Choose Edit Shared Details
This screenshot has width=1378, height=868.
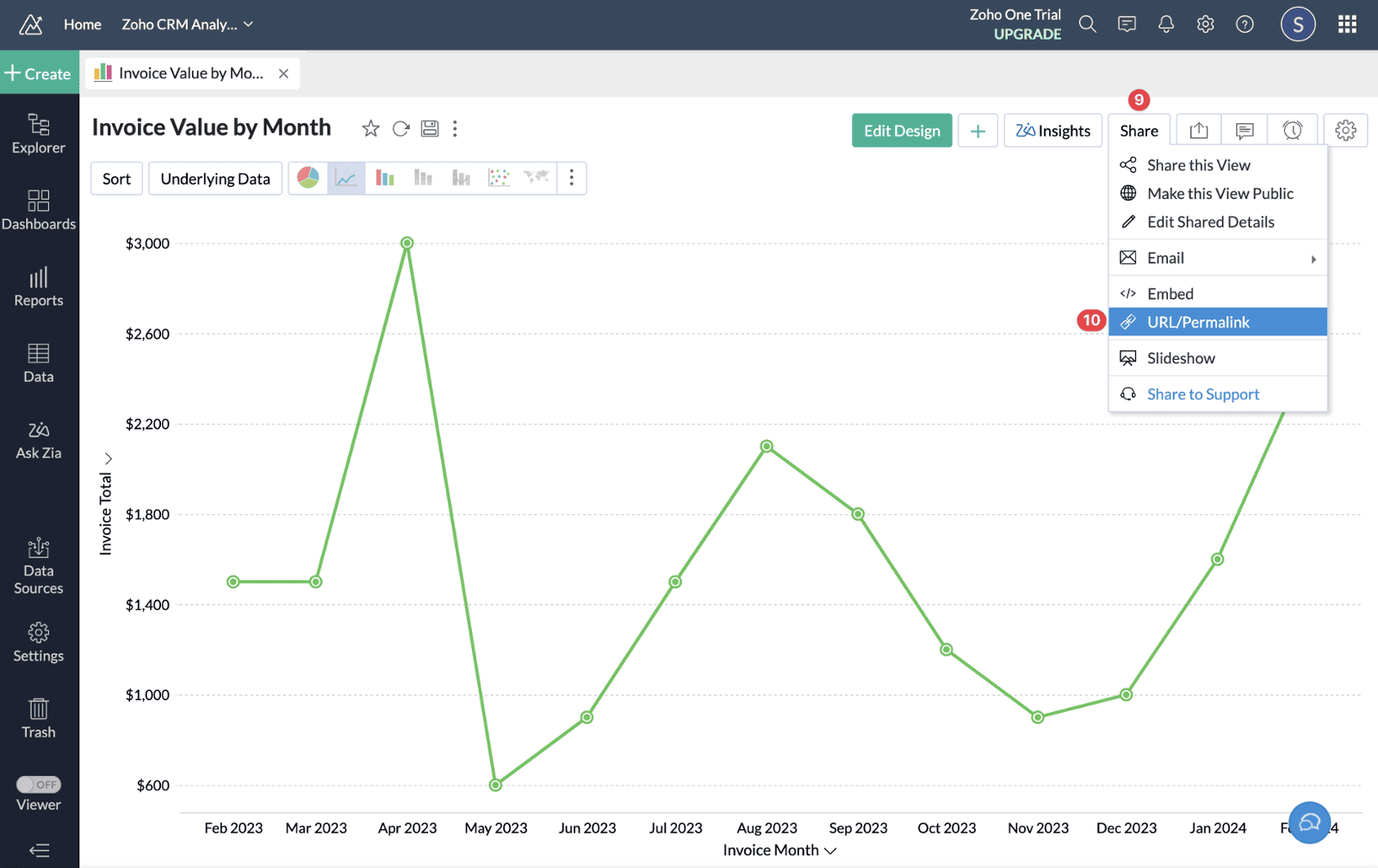tap(1218, 221)
